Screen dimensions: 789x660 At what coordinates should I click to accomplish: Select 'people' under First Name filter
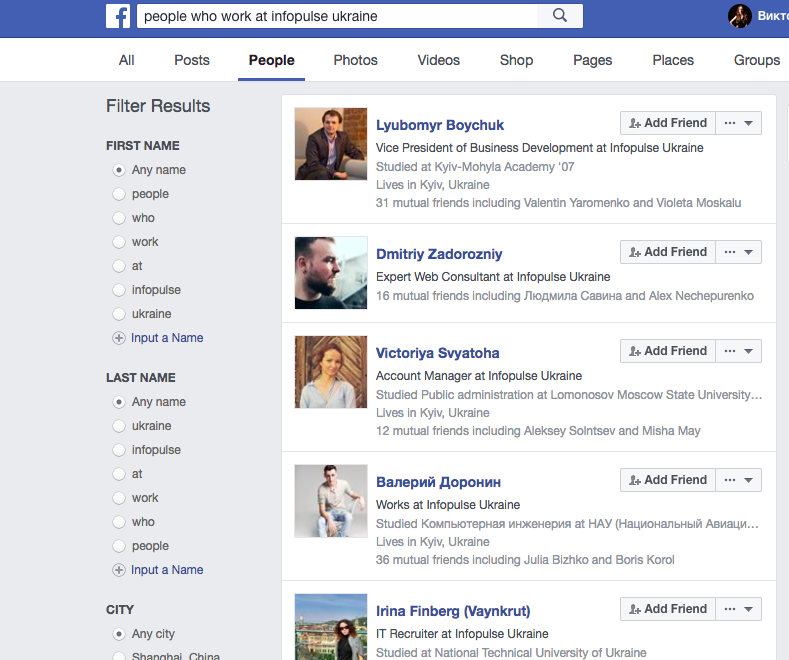point(119,194)
